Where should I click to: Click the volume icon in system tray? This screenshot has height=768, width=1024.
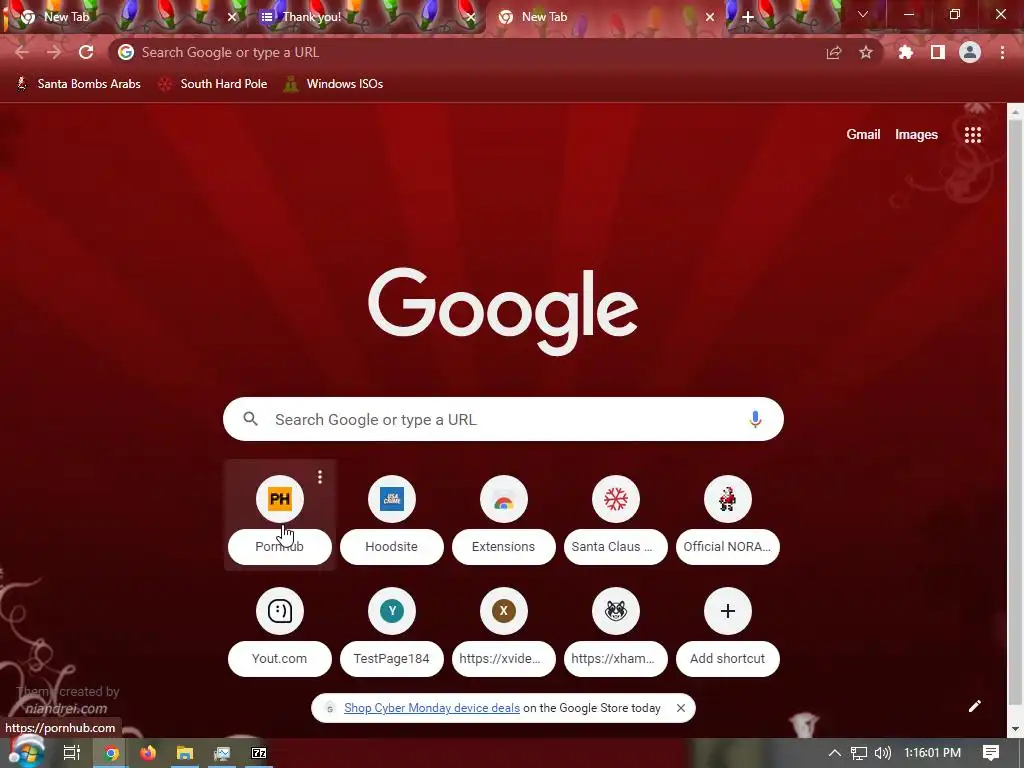click(882, 753)
